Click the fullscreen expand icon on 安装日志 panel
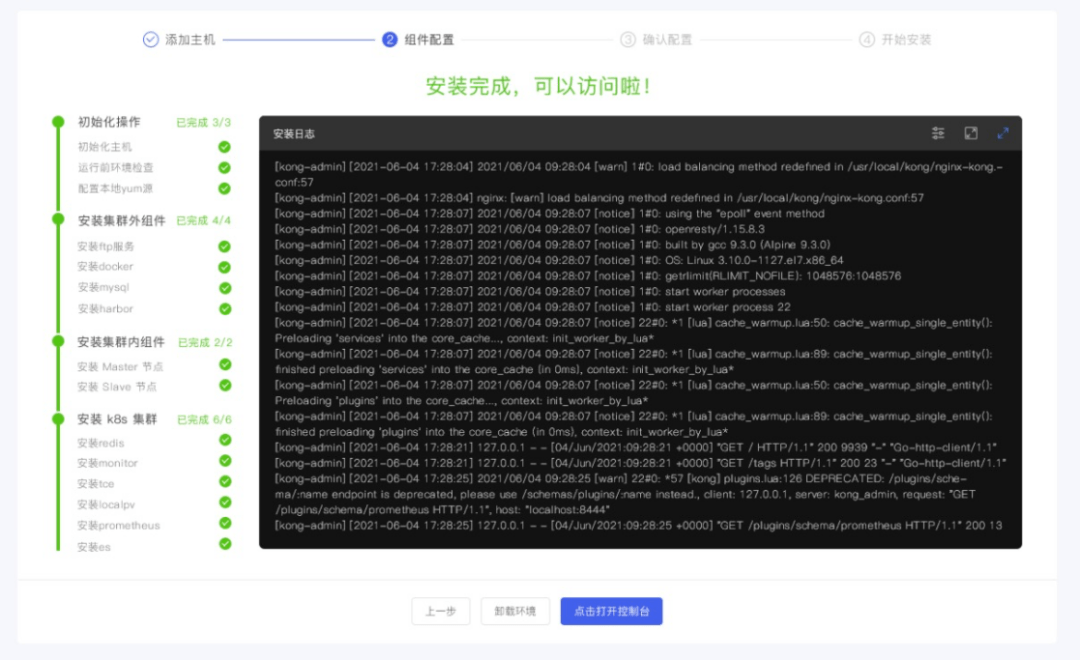Image resolution: width=1080 pixels, height=660 pixels. point(971,132)
